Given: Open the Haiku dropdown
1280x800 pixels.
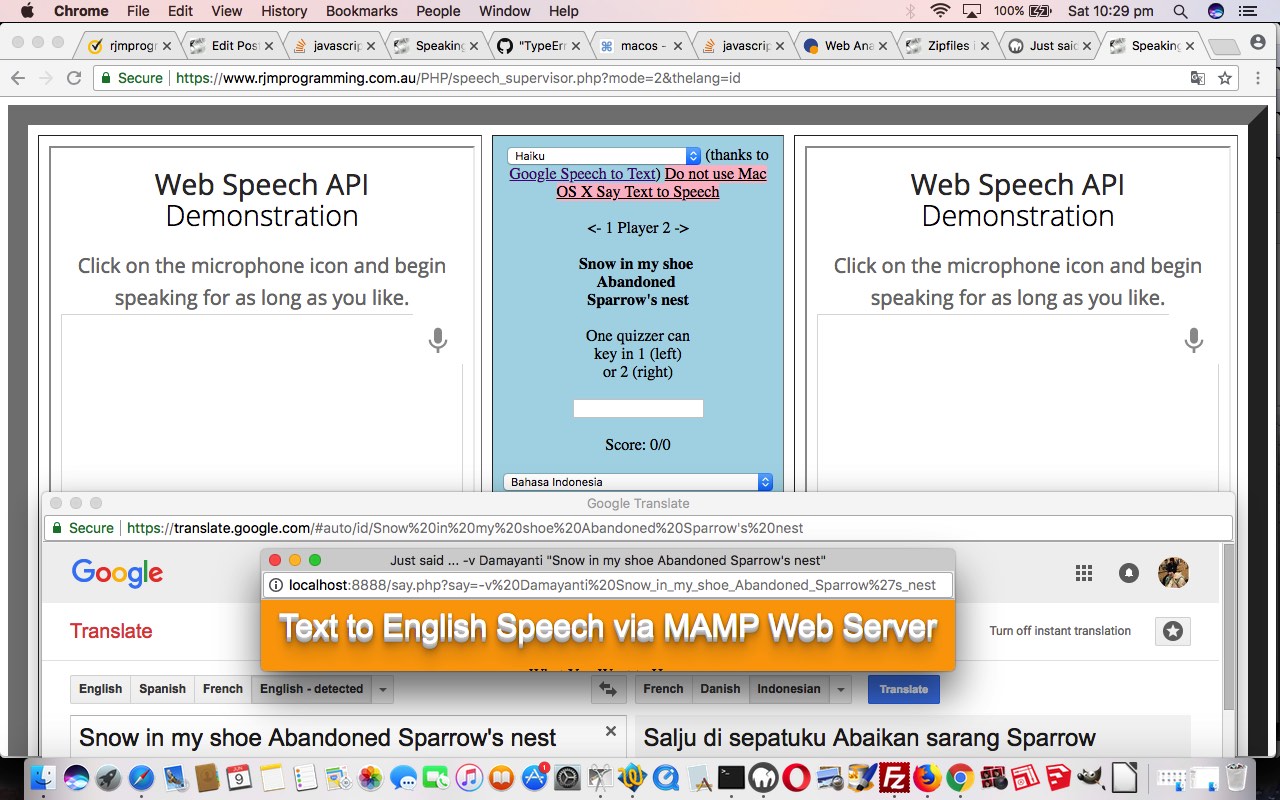Looking at the screenshot, I should 604,156.
